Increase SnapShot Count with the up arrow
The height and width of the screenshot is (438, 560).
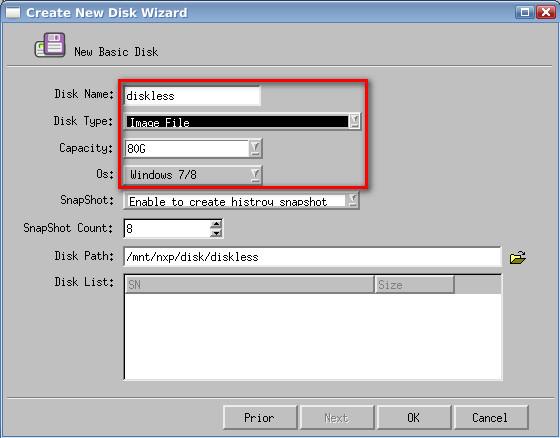(216, 224)
